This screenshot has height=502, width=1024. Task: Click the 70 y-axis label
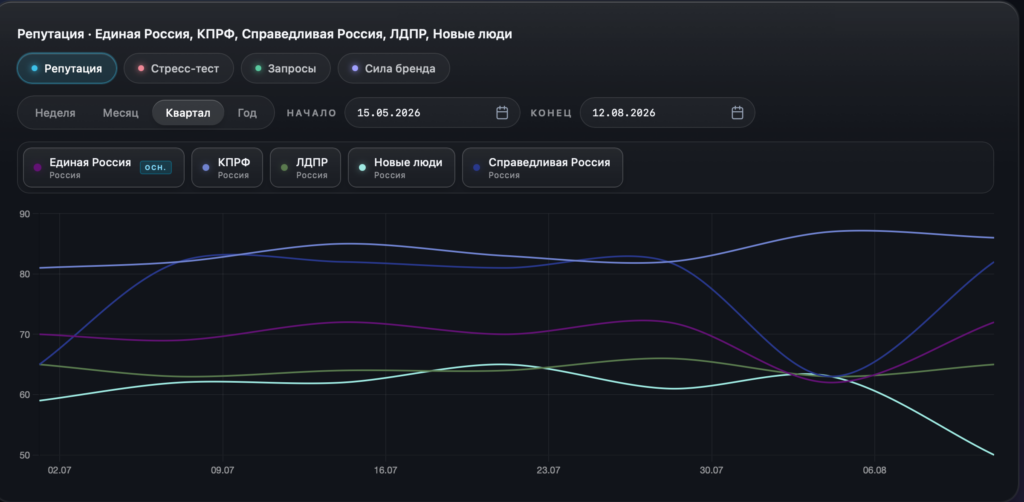click(x=24, y=334)
